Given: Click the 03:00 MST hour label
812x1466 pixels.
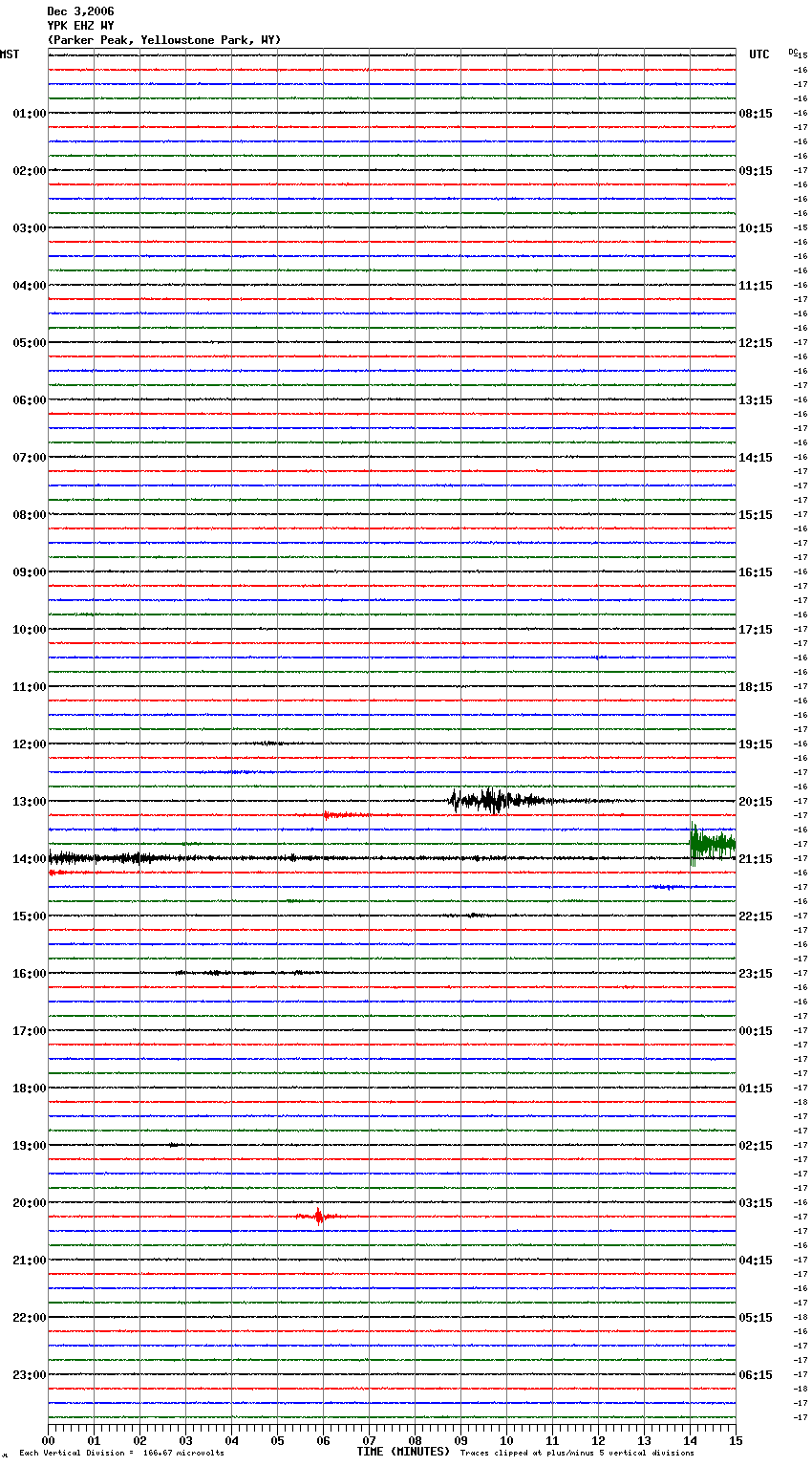Looking at the screenshot, I should (x=29, y=228).
